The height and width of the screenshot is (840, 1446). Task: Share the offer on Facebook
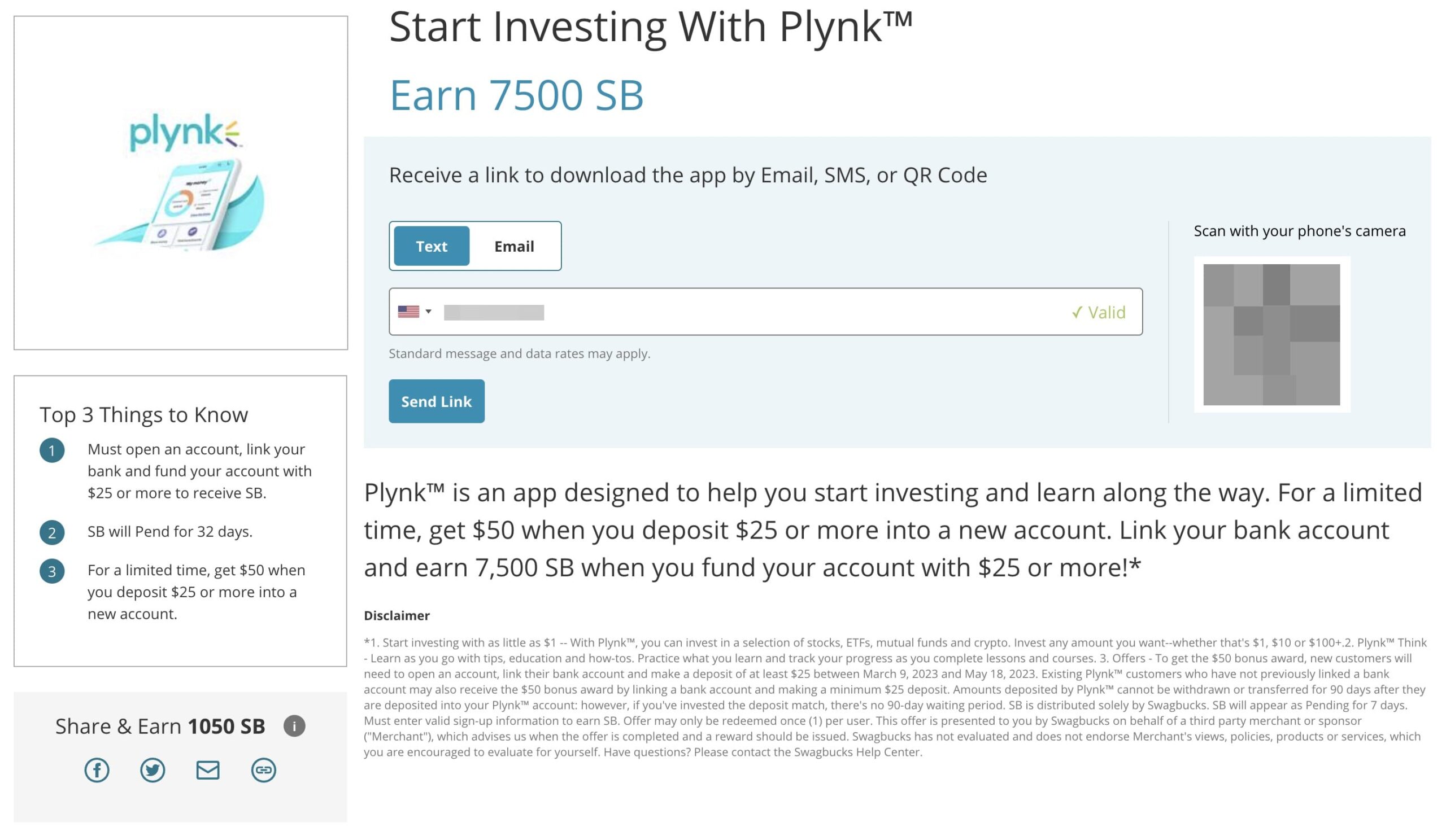(97, 770)
